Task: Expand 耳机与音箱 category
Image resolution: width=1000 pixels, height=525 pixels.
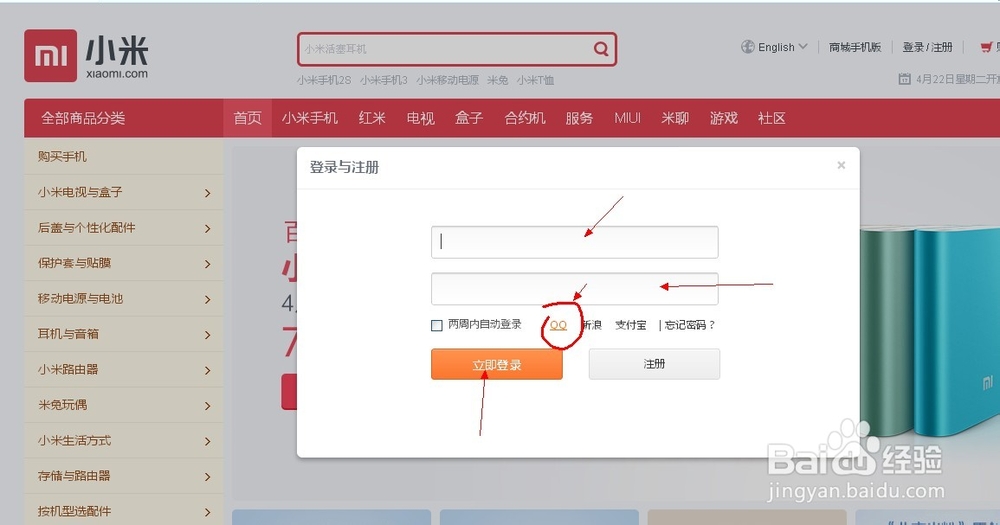Action: click(x=124, y=334)
